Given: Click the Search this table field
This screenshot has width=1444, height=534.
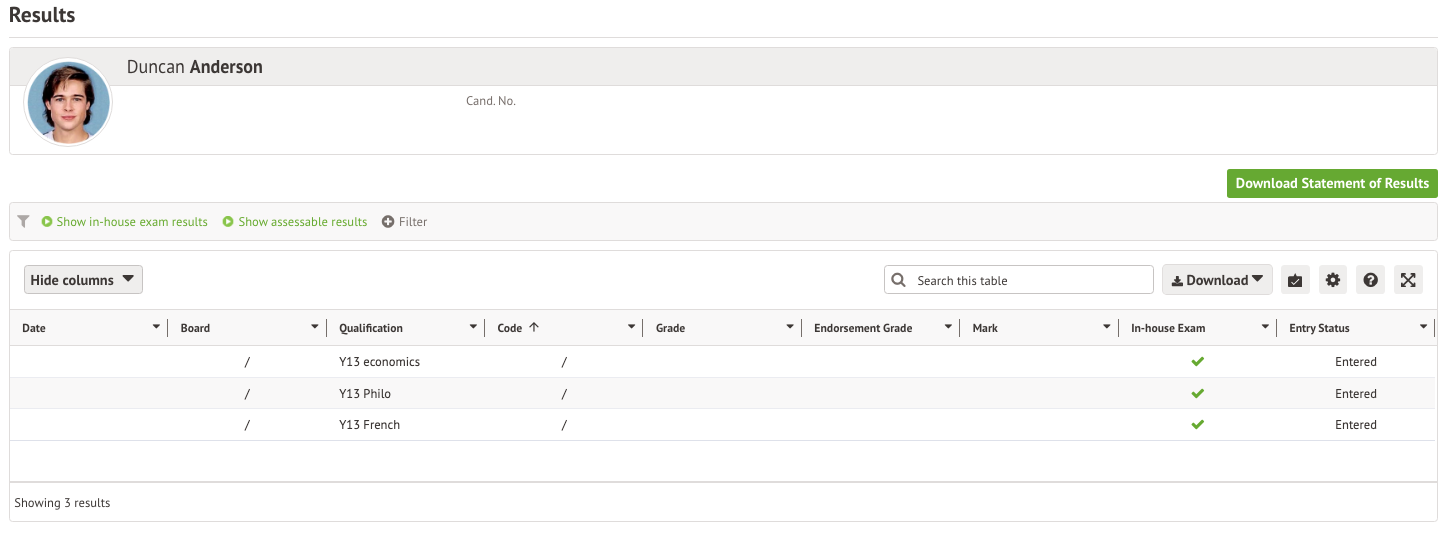Looking at the screenshot, I should [x=1030, y=281].
